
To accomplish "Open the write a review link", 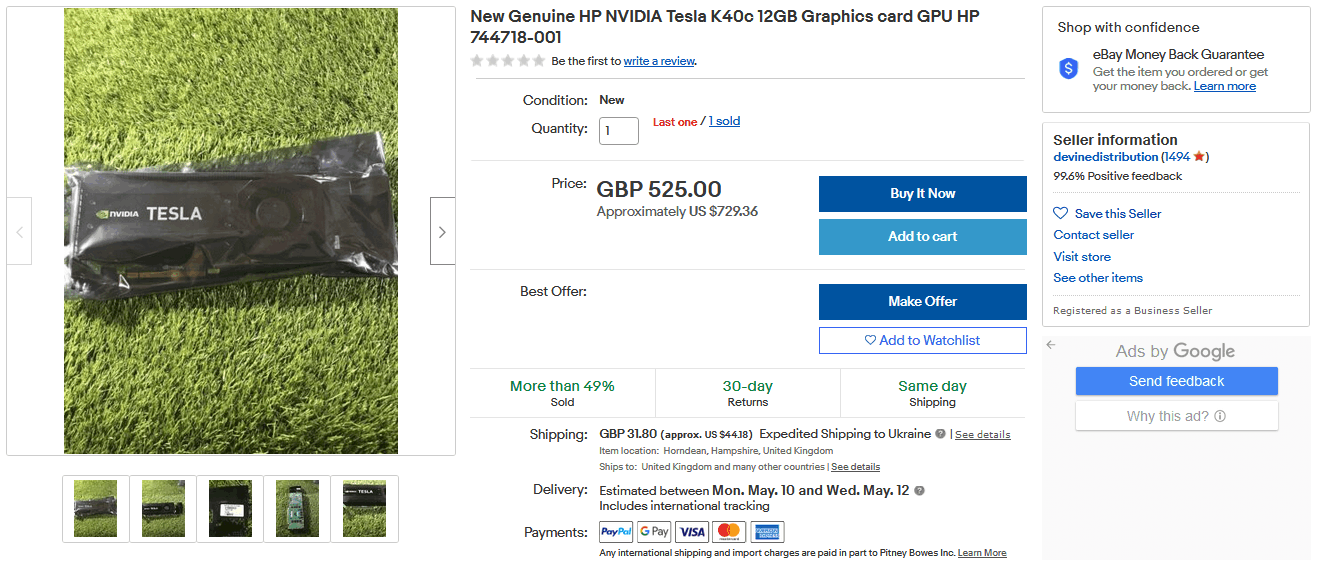I will pos(659,61).
